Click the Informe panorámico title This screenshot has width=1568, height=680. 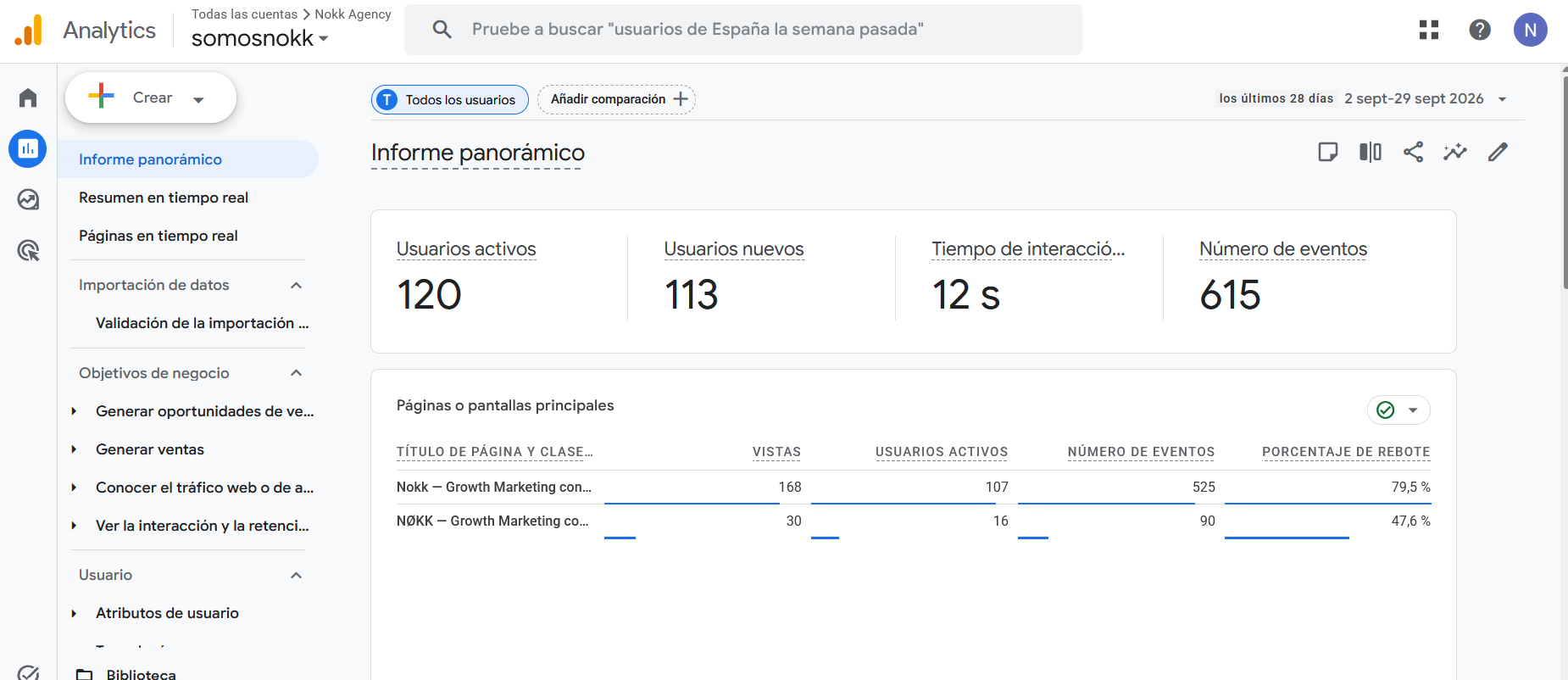478,153
